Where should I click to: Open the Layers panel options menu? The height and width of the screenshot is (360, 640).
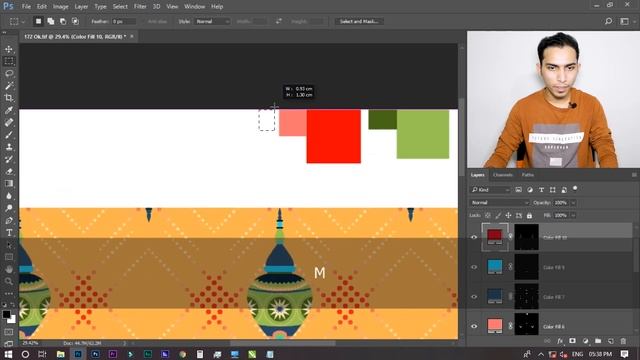pyautogui.click(x=634, y=175)
